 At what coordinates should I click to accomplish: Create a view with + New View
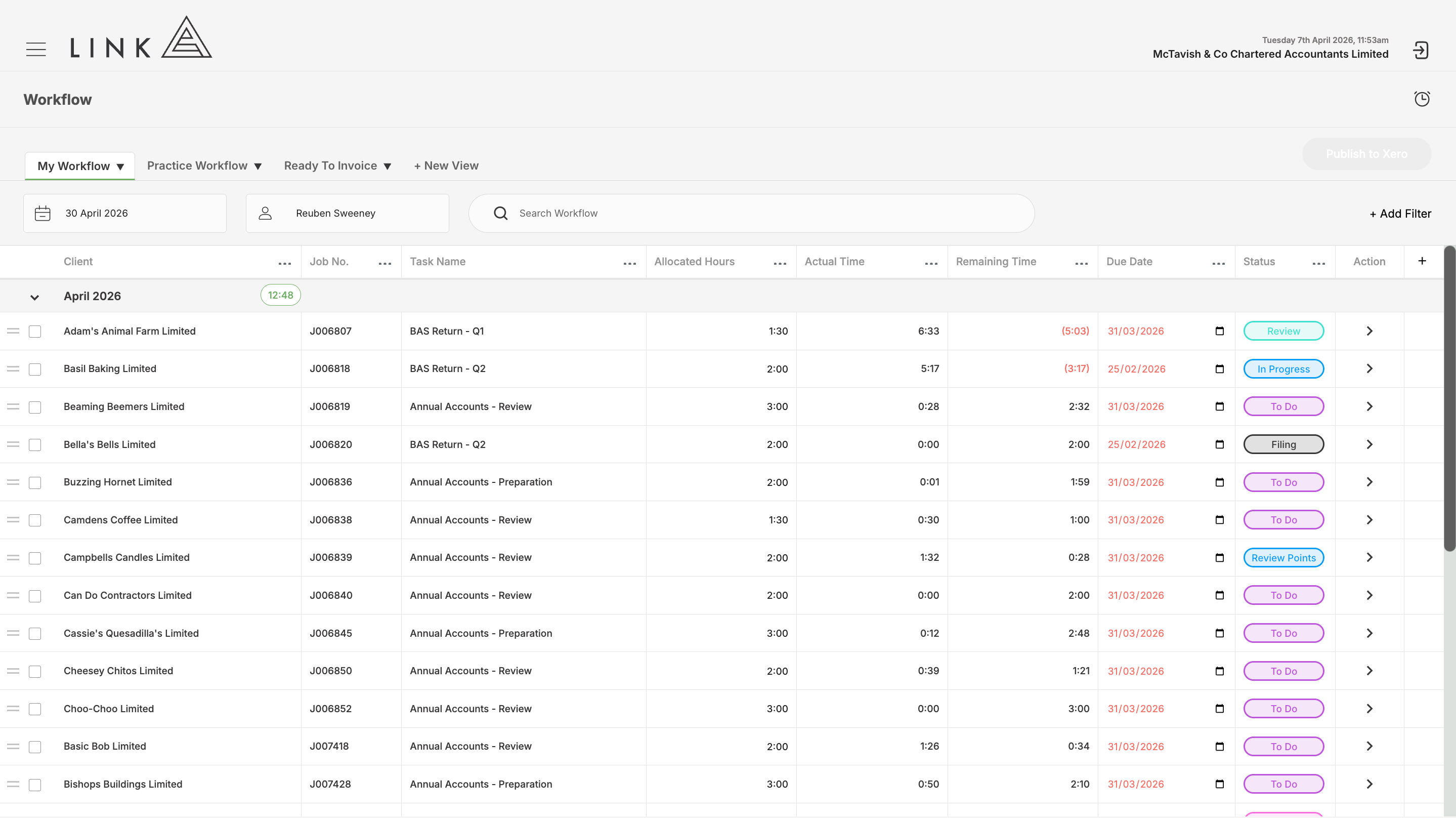point(446,166)
